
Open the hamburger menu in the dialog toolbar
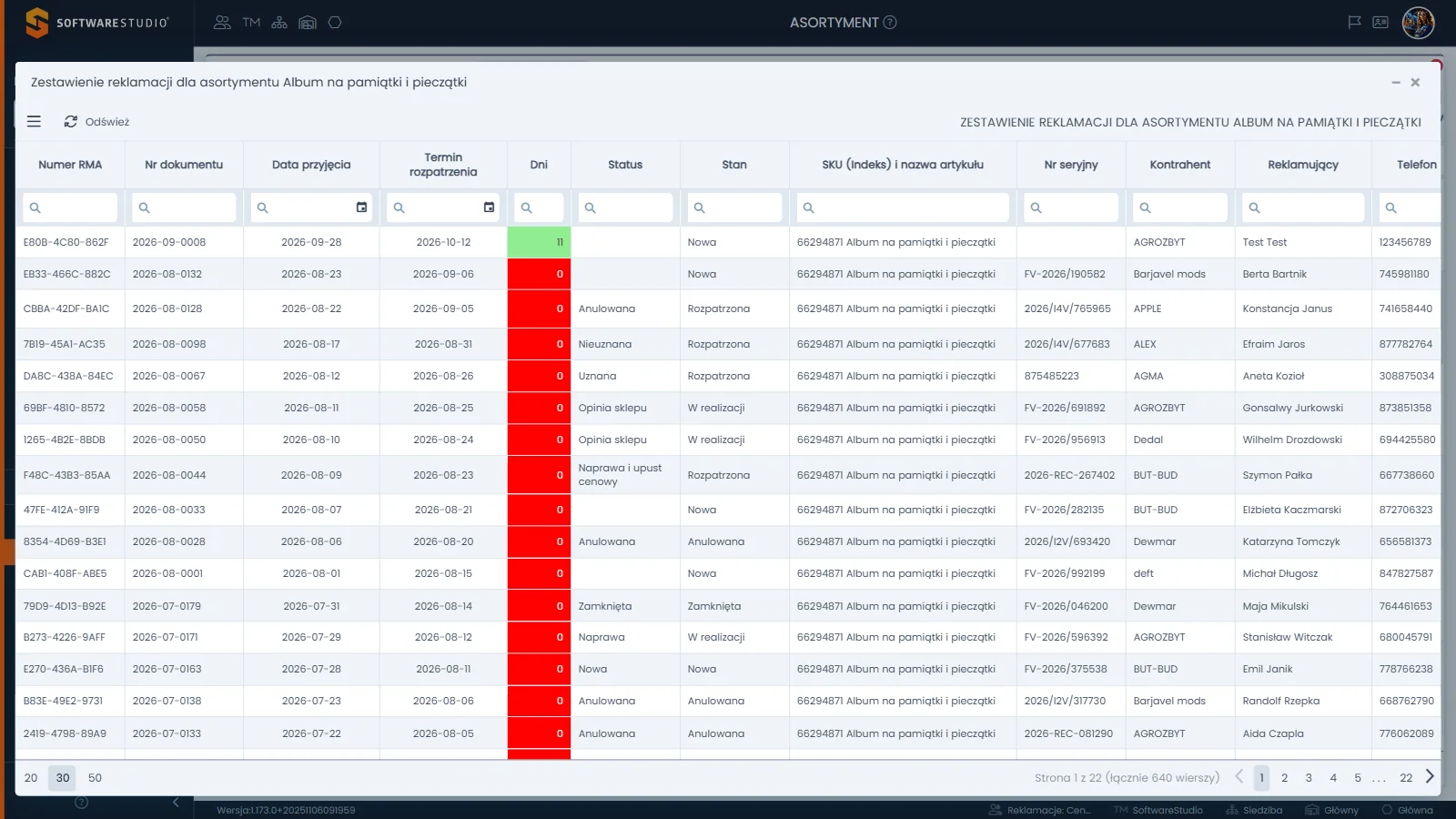coord(34,121)
